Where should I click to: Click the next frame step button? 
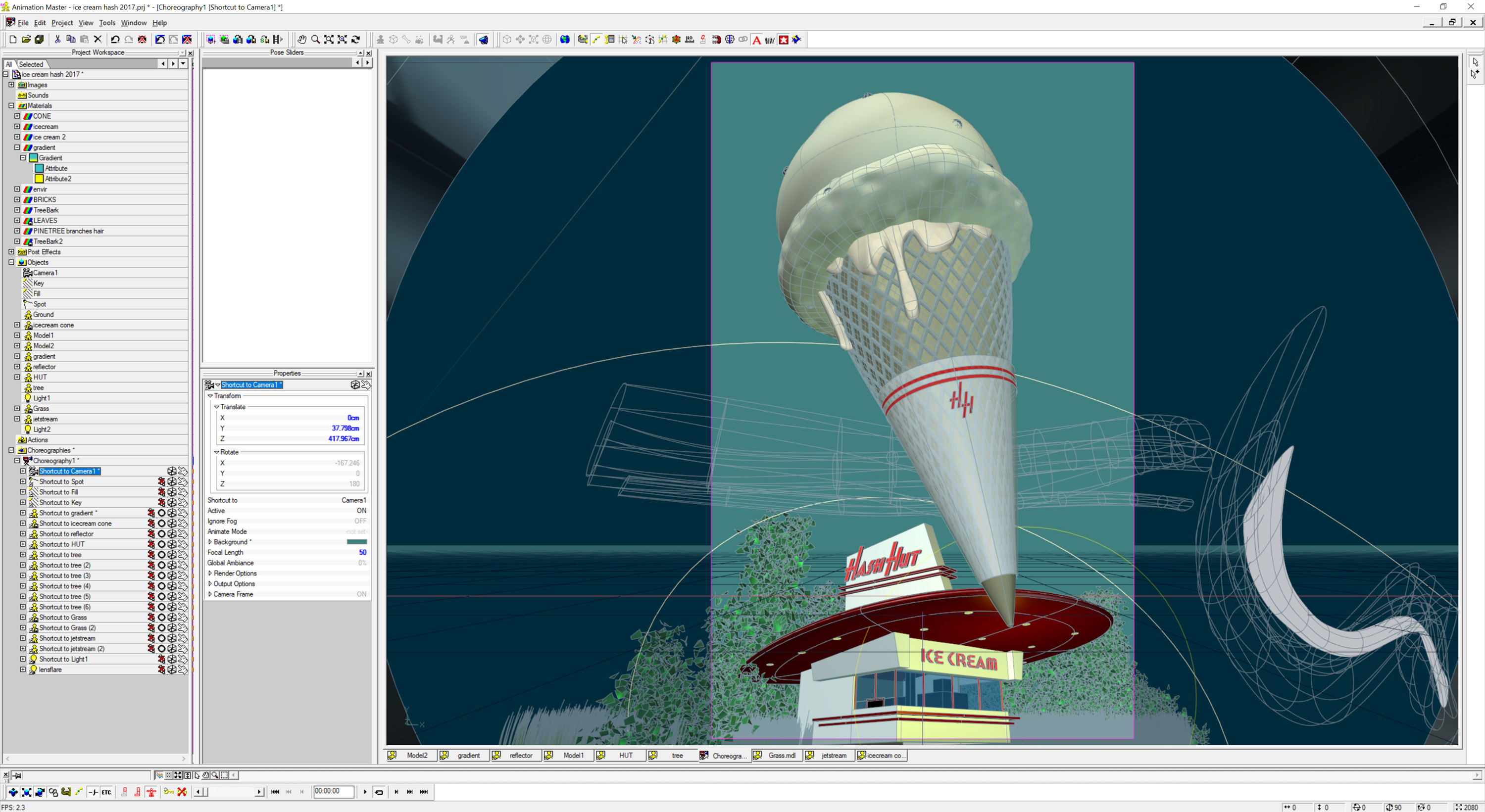pos(396,792)
